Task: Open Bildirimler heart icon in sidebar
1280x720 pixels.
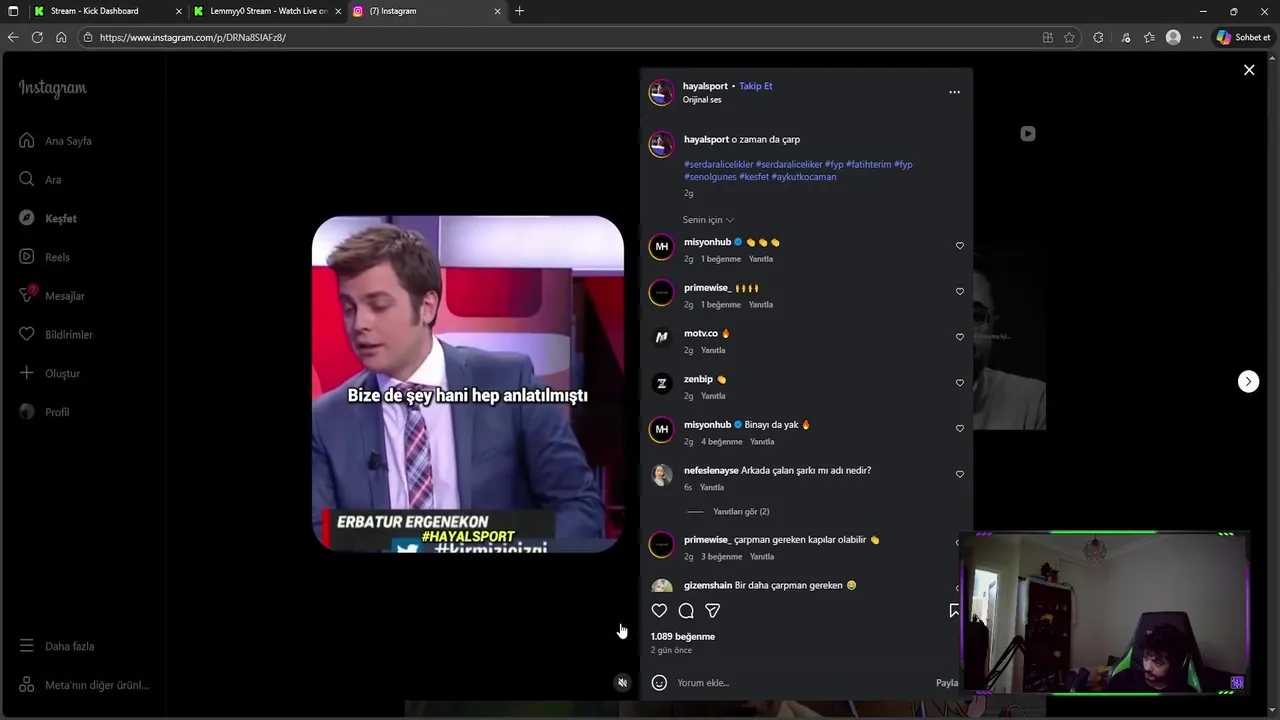Action: click(27, 334)
